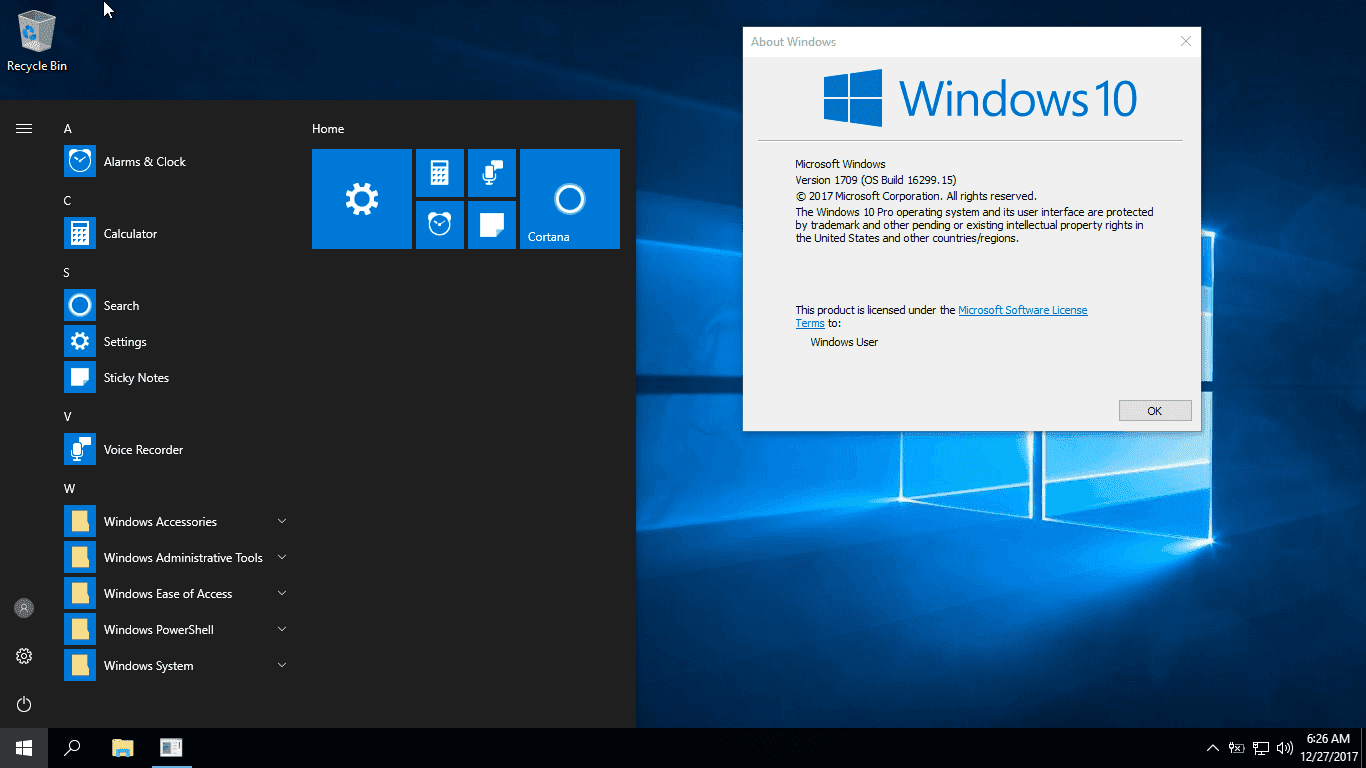Click the taskbar Search icon
The width and height of the screenshot is (1366, 768).
click(71, 747)
